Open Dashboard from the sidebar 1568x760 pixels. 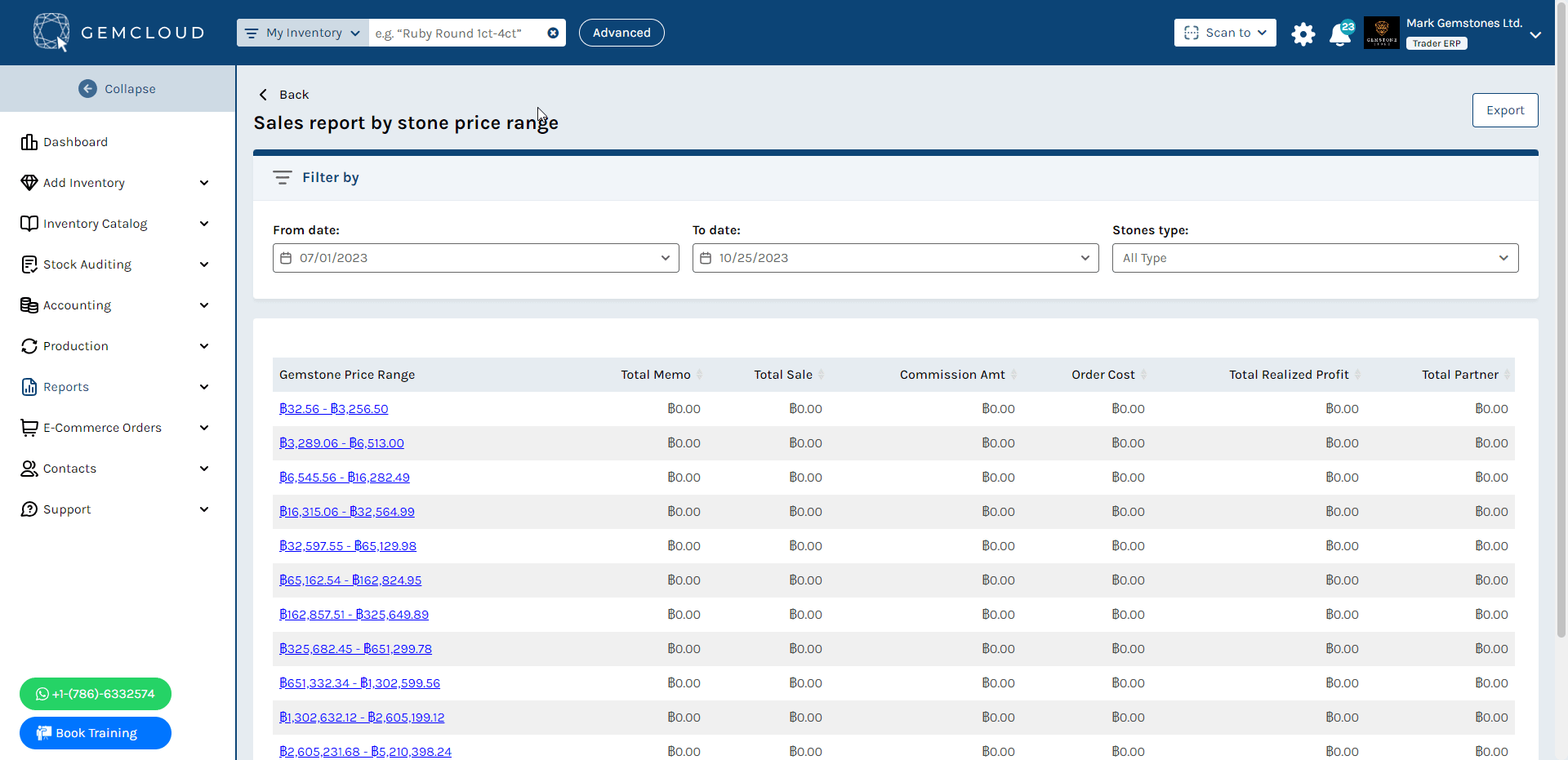coord(75,142)
